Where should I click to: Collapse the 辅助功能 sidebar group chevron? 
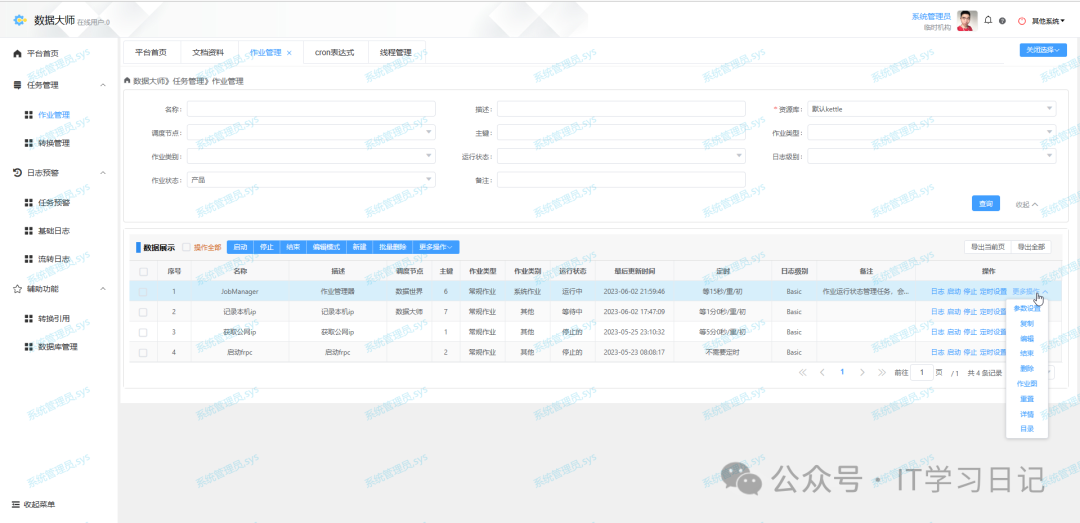[103, 289]
